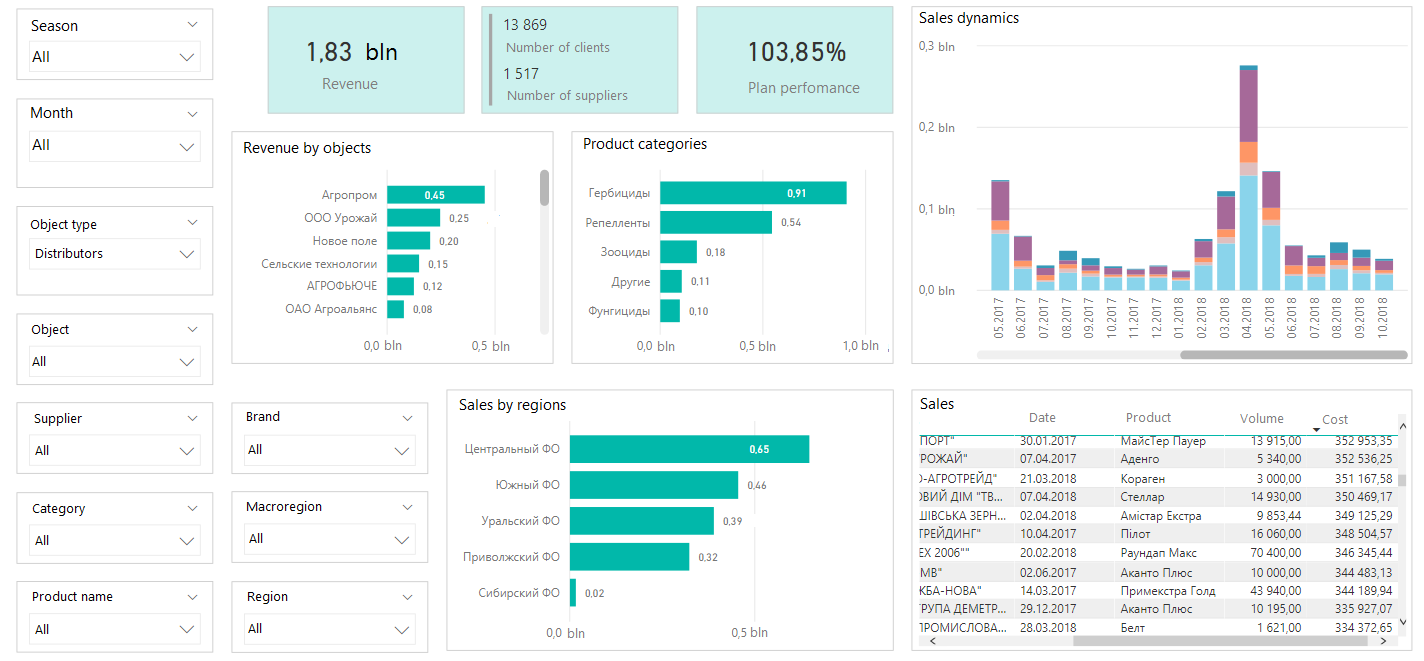1424x661 pixels.
Task: Open the Supplier dropdown showing All
Action: tap(115, 450)
